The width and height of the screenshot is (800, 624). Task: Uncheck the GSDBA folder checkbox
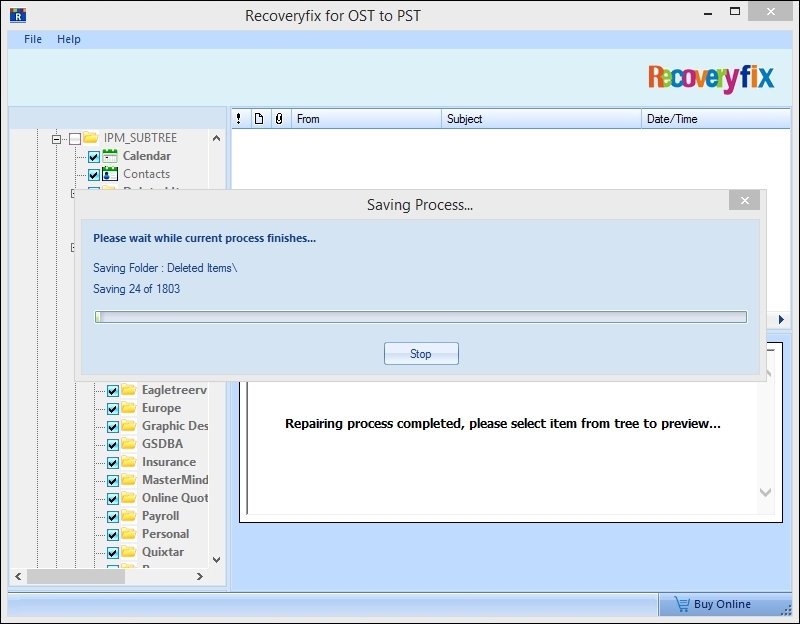tap(113, 444)
